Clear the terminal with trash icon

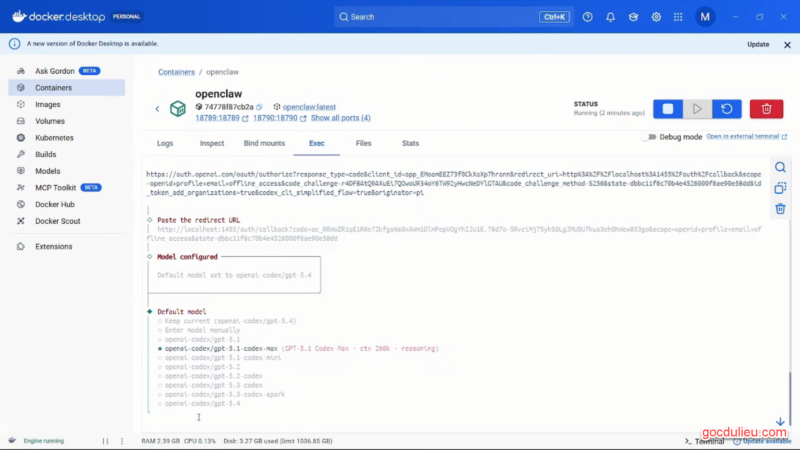pos(781,209)
